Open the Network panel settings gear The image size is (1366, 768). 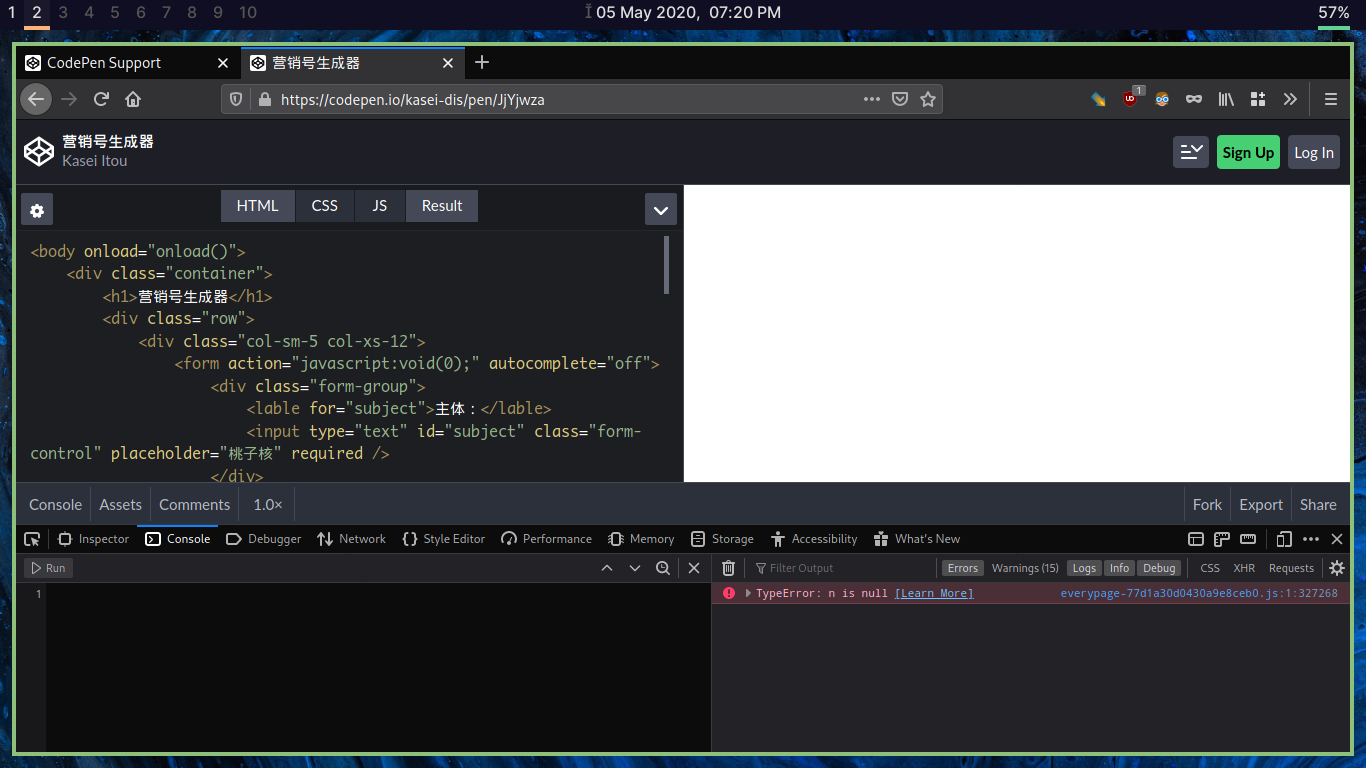(1337, 567)
